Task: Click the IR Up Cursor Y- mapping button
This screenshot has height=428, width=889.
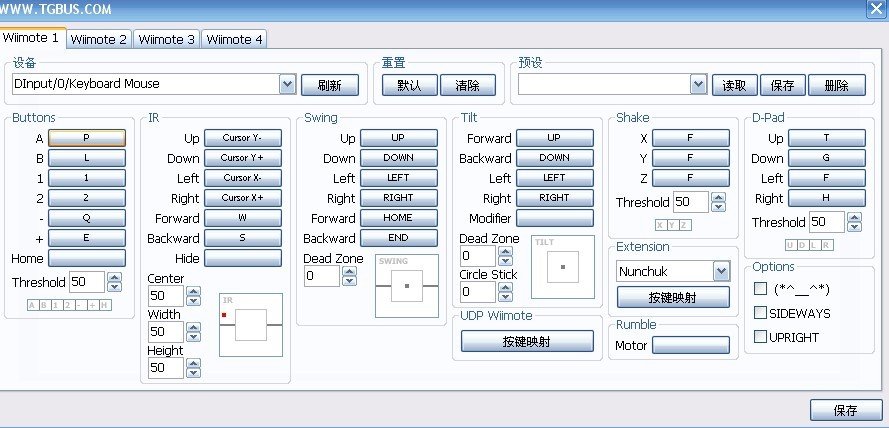Action: [242, 138]
